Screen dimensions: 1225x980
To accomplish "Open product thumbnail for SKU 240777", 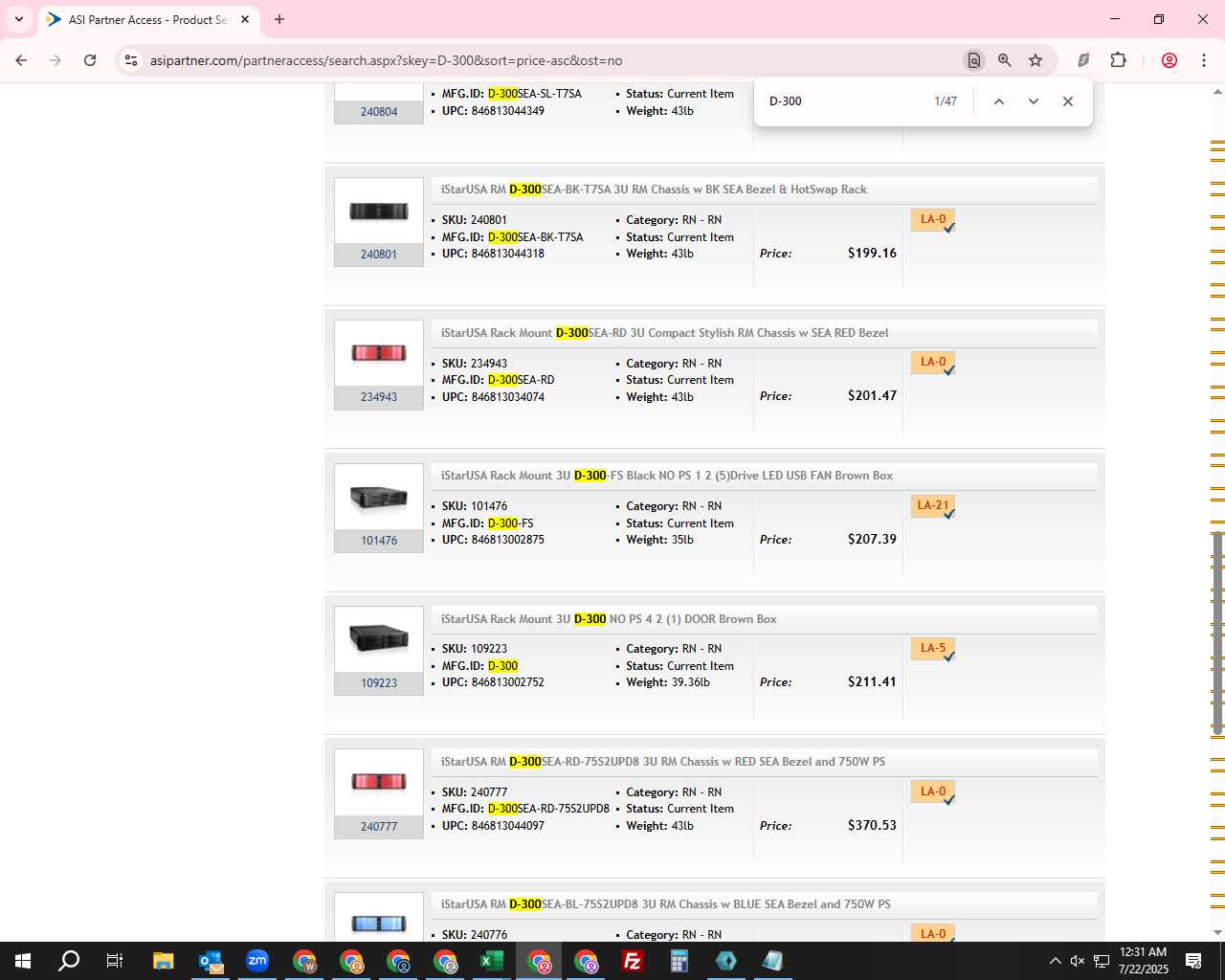I will click(x=379, y=783).
